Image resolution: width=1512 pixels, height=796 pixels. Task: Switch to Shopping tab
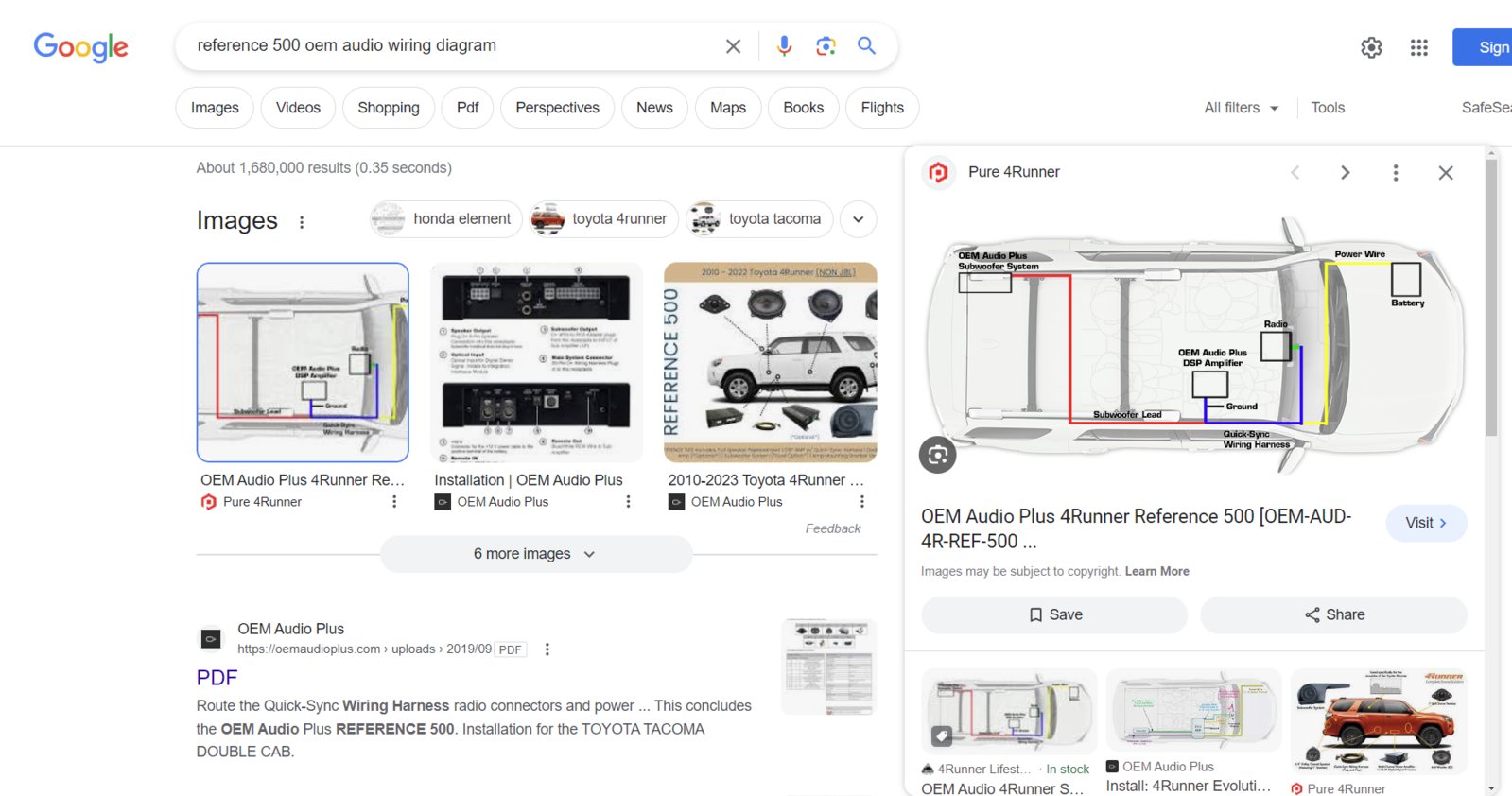[389, 108]
